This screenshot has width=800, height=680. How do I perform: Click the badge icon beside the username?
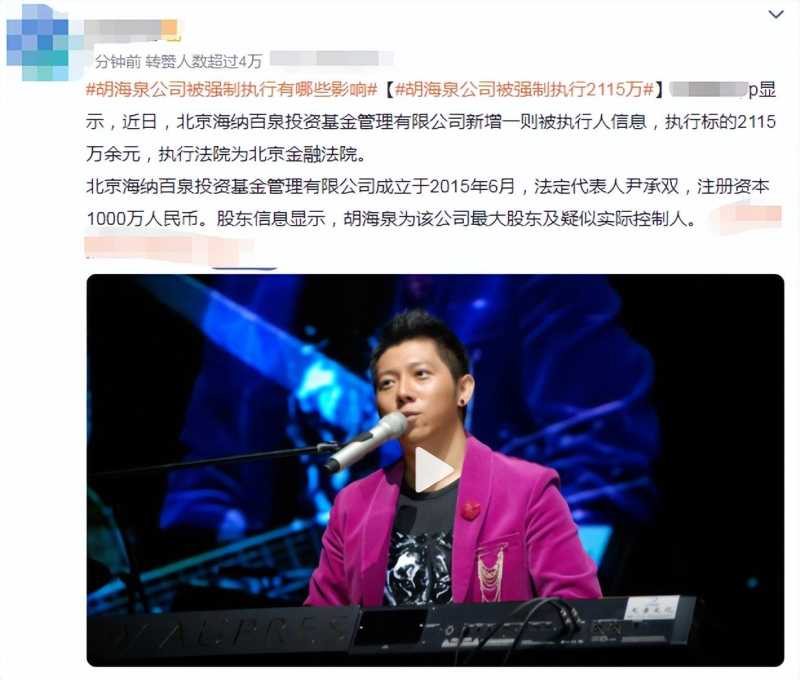(170, 29)
